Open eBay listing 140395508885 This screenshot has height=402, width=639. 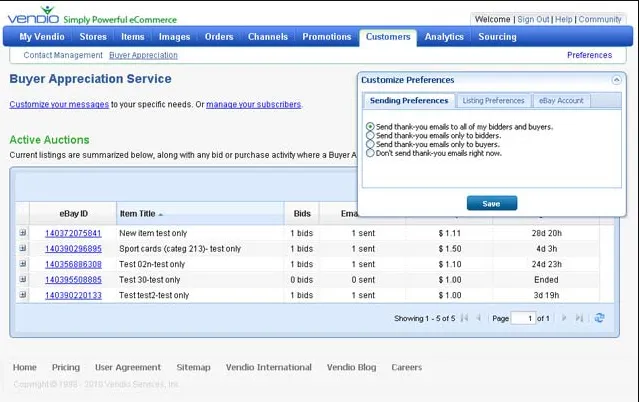coord(73,280)
